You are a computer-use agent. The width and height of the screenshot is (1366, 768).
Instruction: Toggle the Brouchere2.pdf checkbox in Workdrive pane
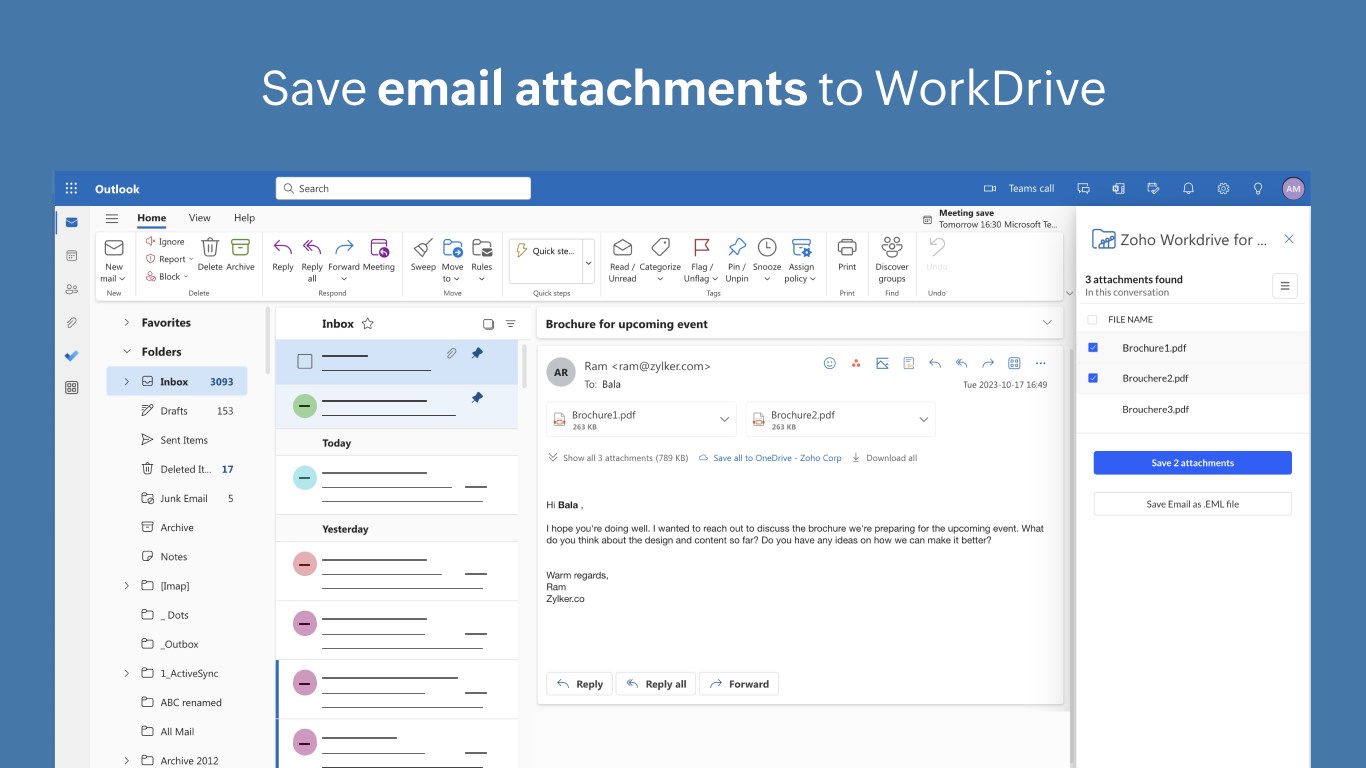click(x=1092, y=378)
